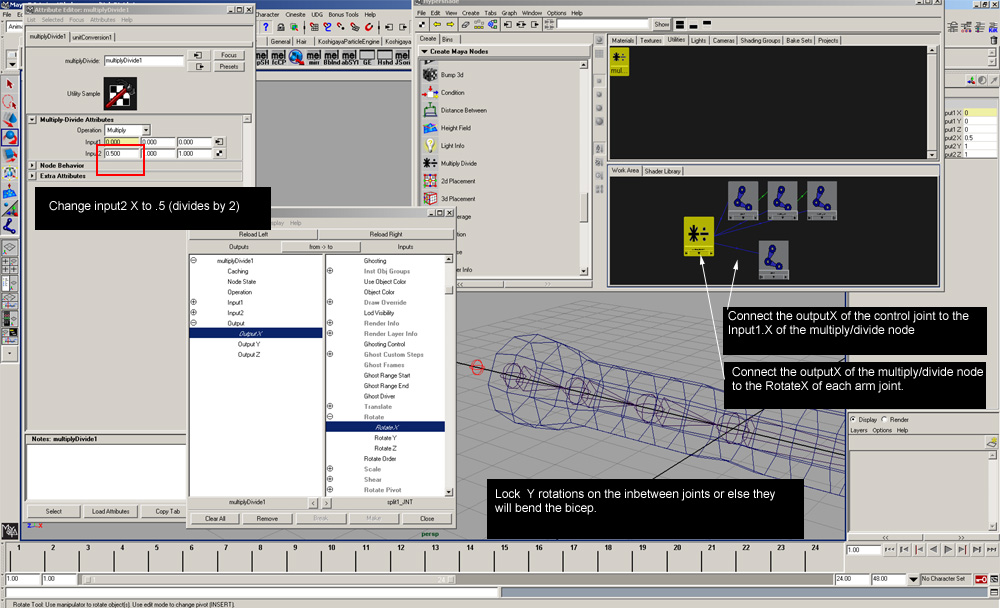Click the red magnet icon in toolbar

[x=369, y=27]
